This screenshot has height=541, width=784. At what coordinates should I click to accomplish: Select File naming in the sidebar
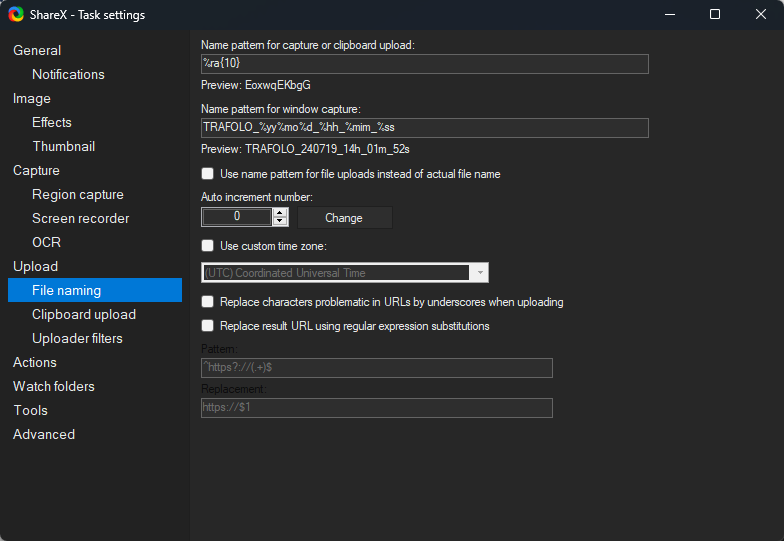coord(95,290)
